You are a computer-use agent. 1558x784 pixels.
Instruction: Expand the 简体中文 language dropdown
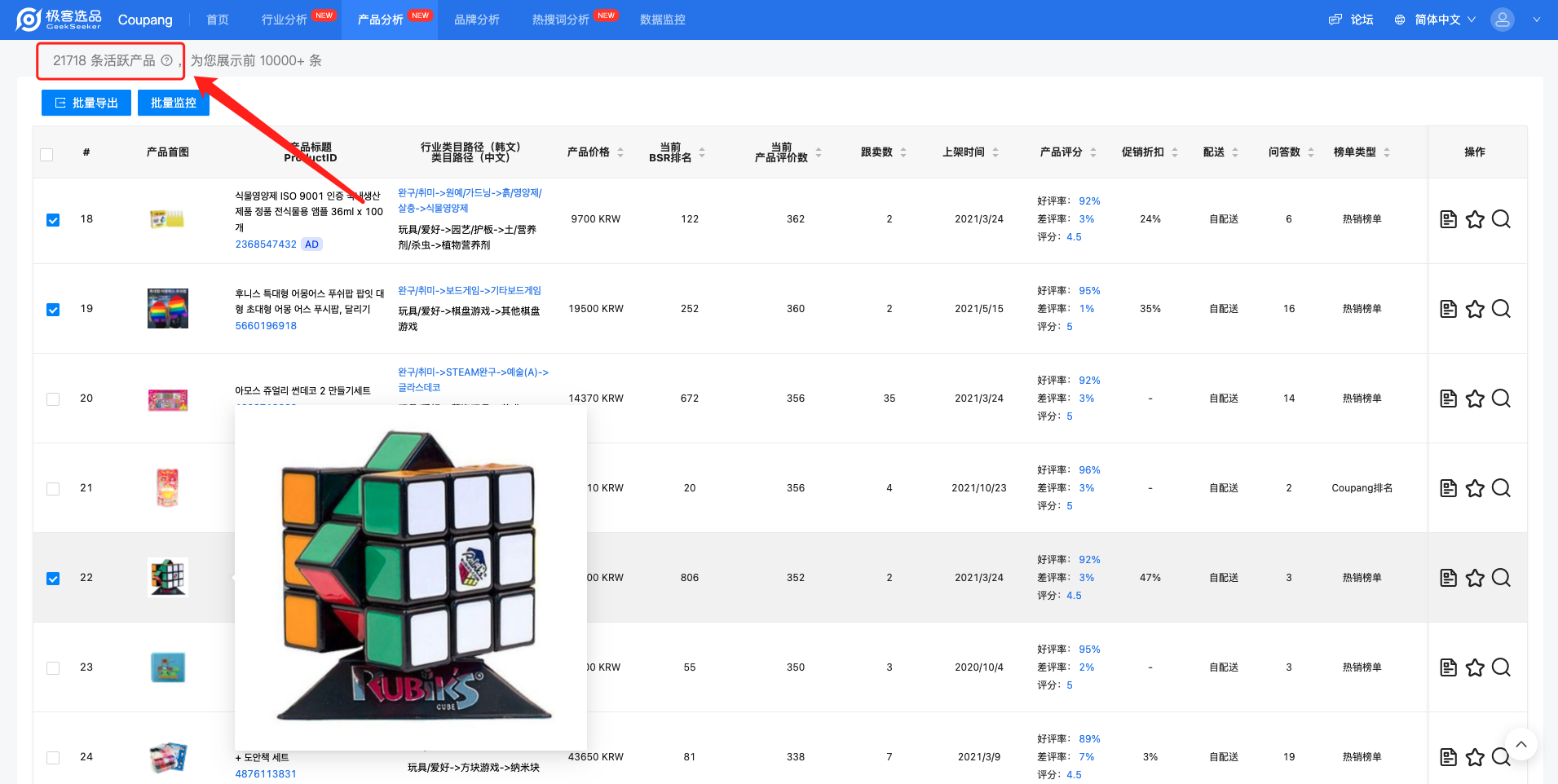[1436, 20]
